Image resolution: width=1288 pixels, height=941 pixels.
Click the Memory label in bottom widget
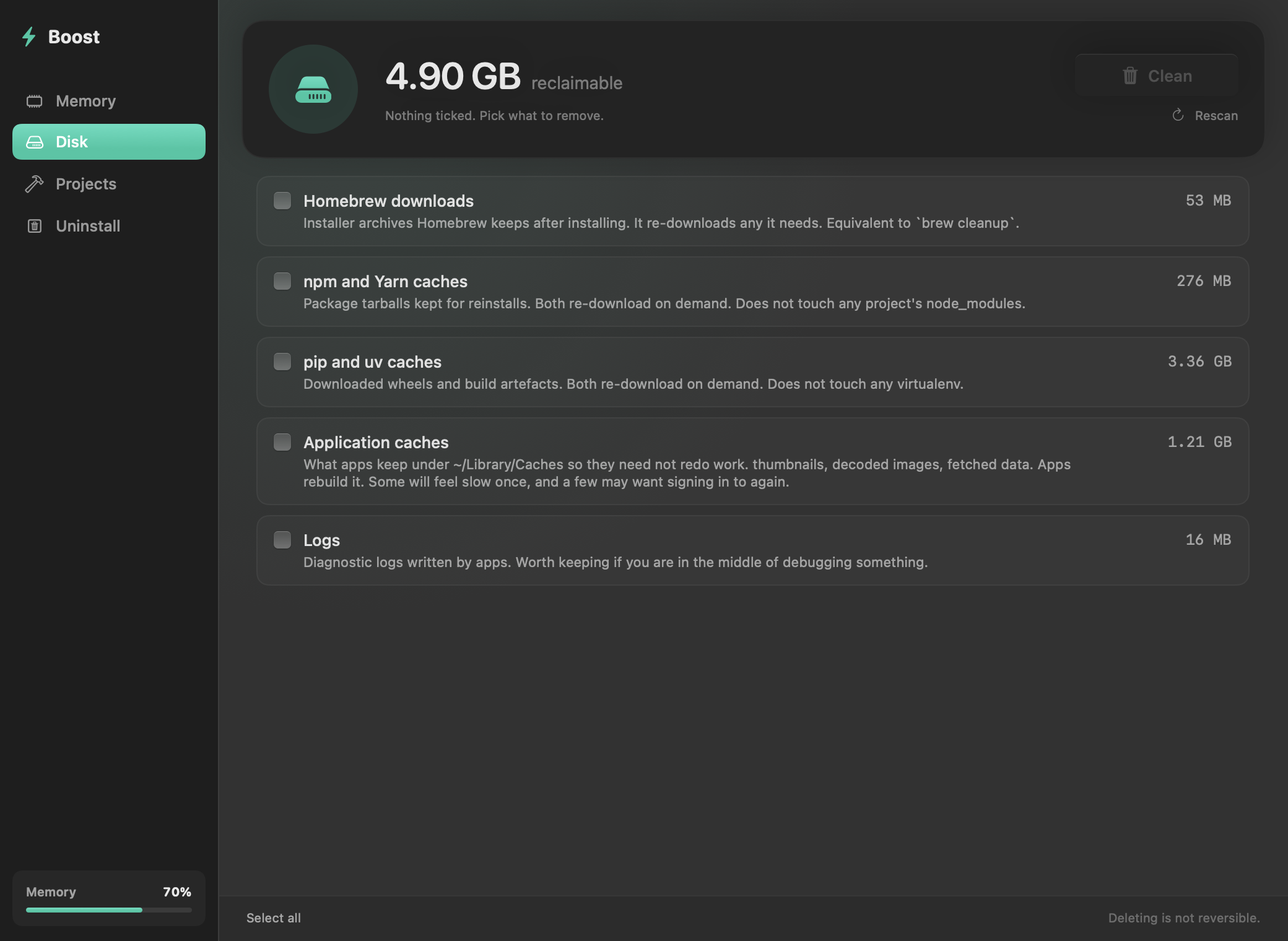[x=51, y=892]
